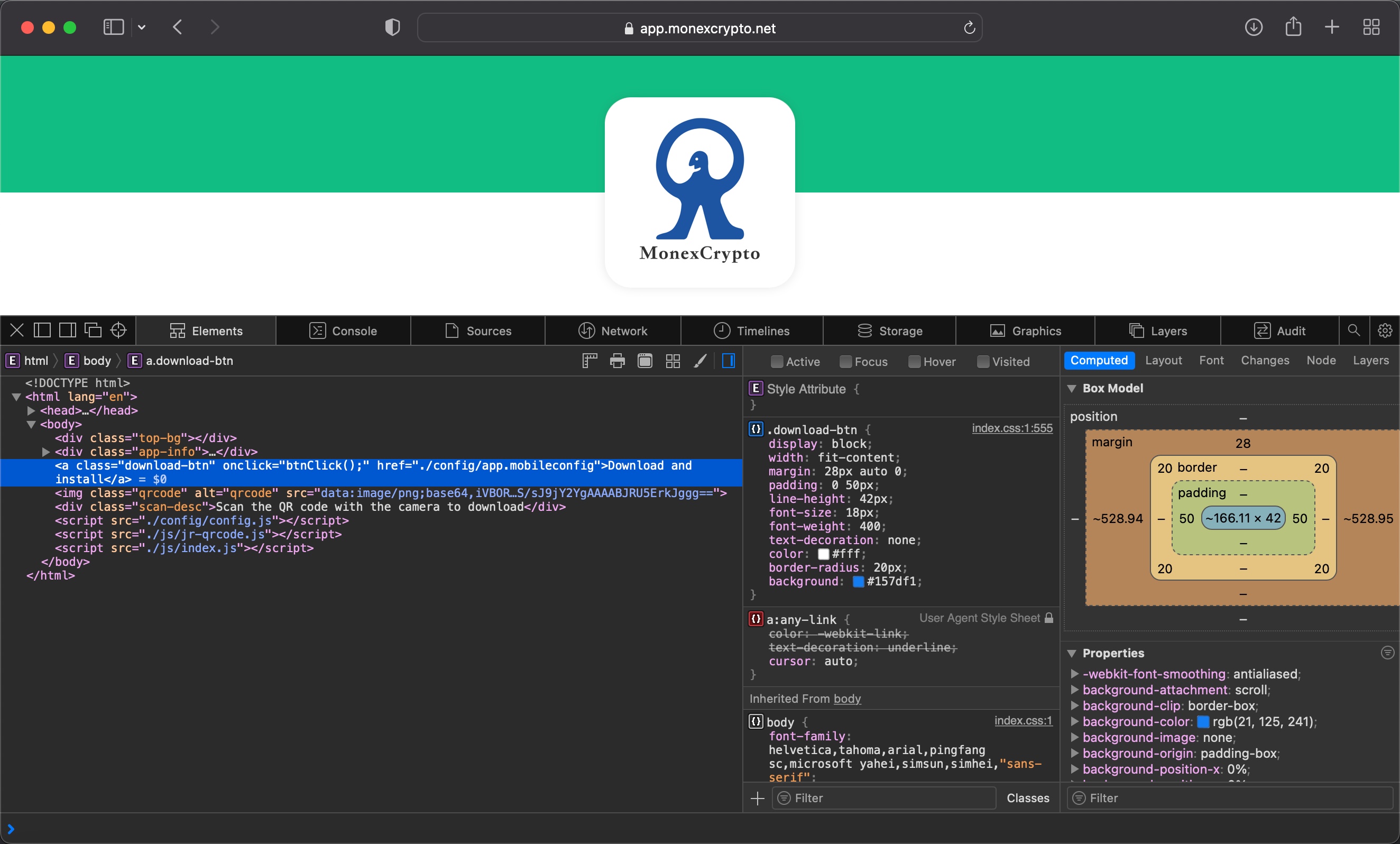1400x844 pixels.
Task: Add a new style rule
Action: pos(758,798)
